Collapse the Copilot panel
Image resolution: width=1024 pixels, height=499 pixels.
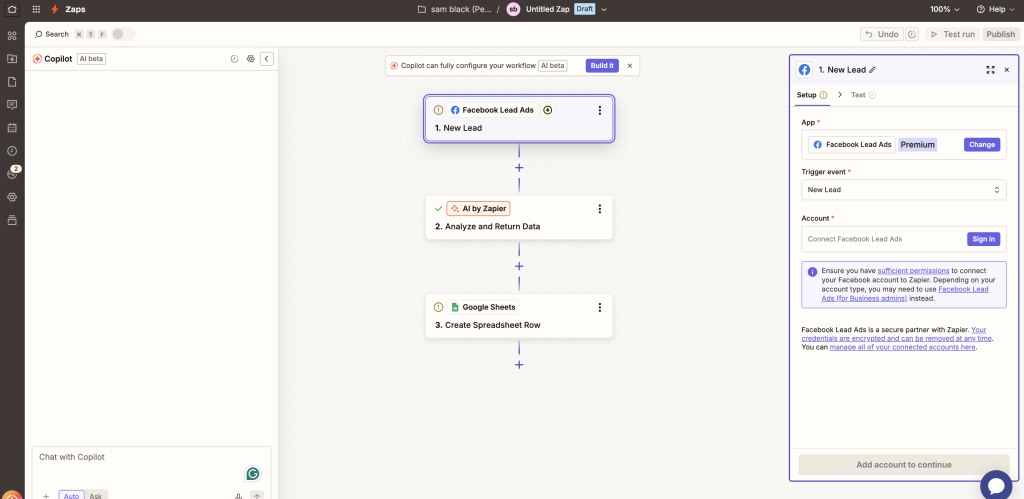click(x=266, y=59)
